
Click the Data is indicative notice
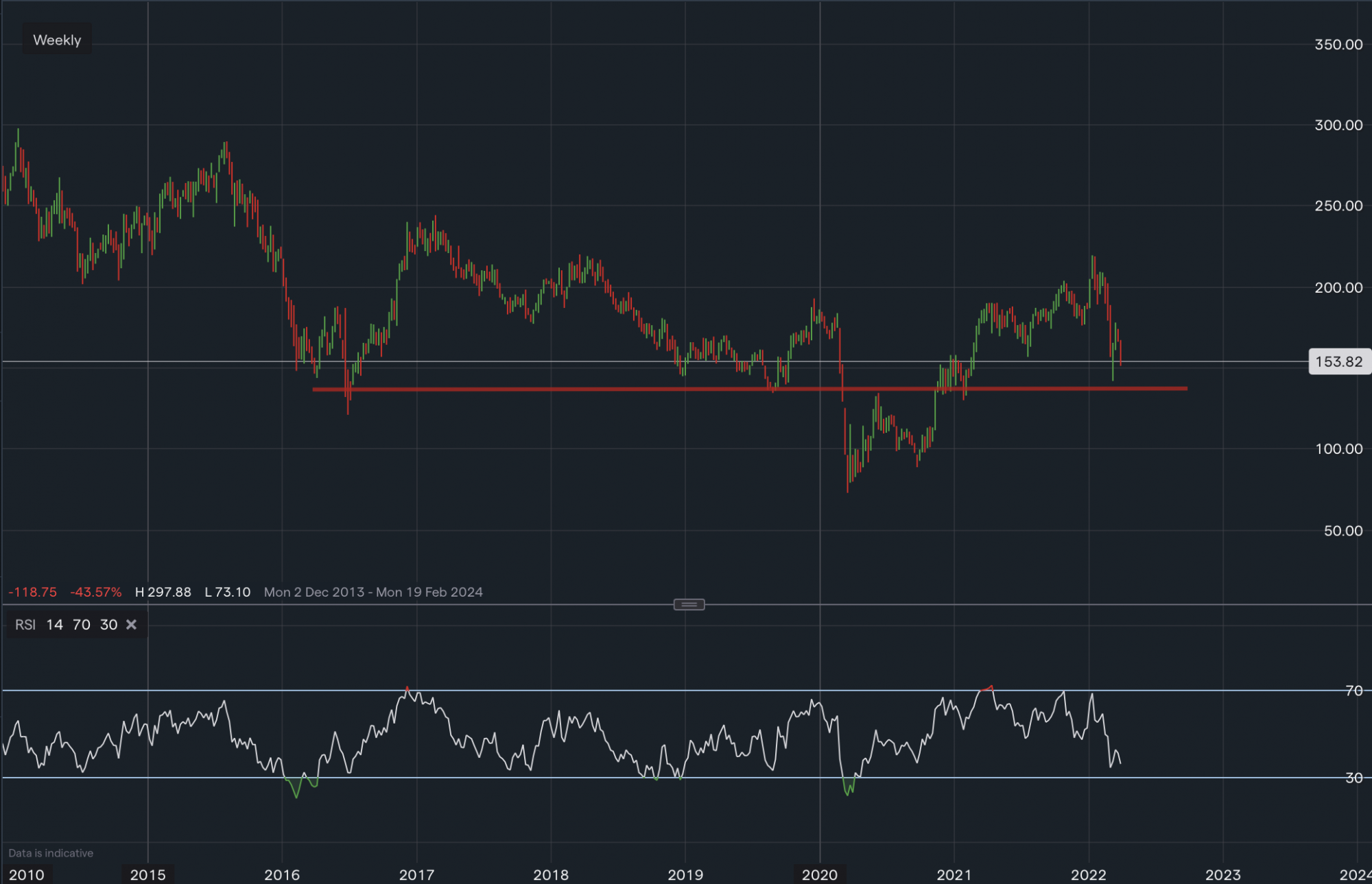tap(51, 853)
